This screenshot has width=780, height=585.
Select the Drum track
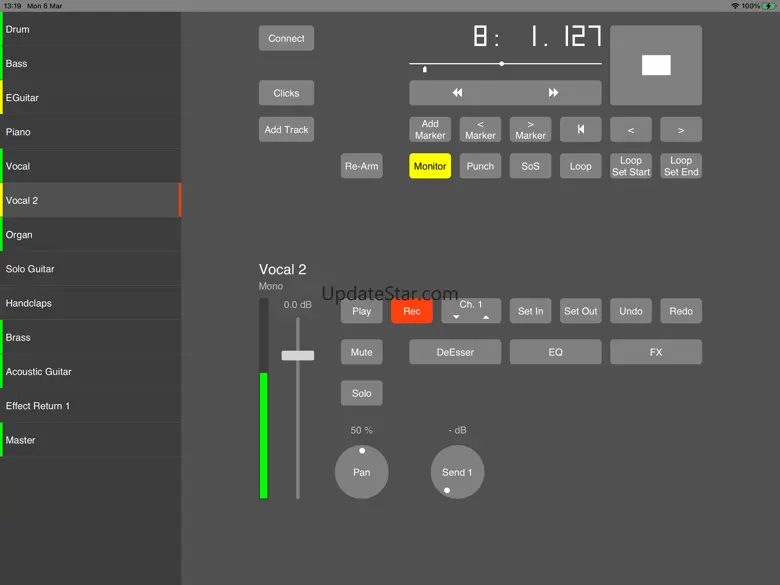[91, 29]
